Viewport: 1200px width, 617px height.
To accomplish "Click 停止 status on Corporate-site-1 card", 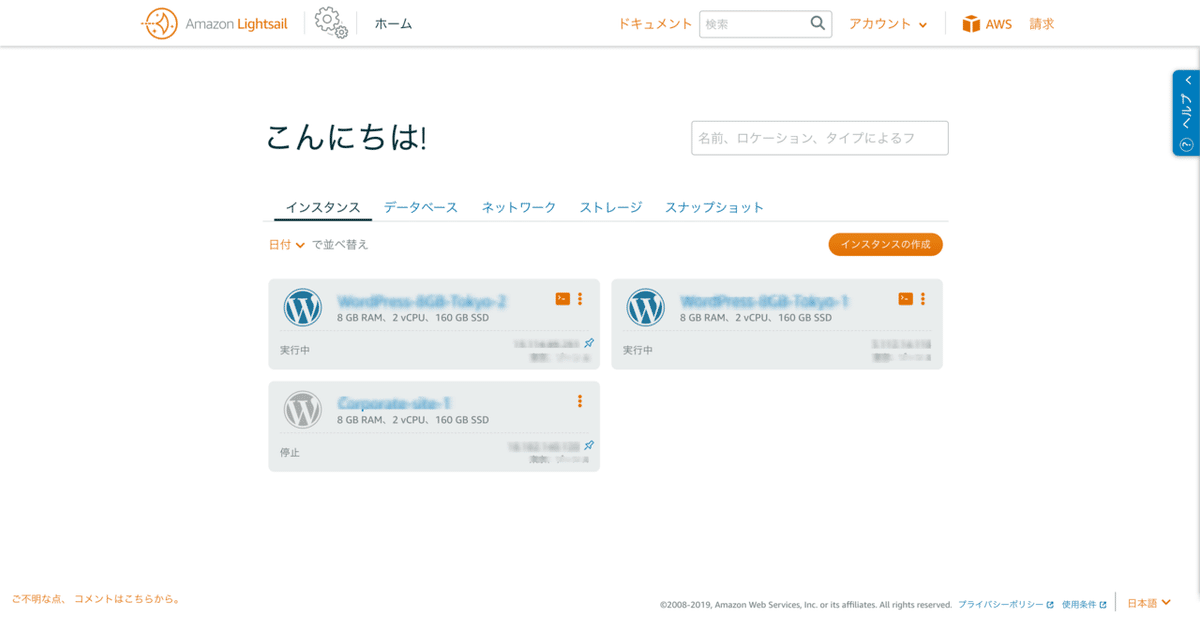I will coord(290,453).
